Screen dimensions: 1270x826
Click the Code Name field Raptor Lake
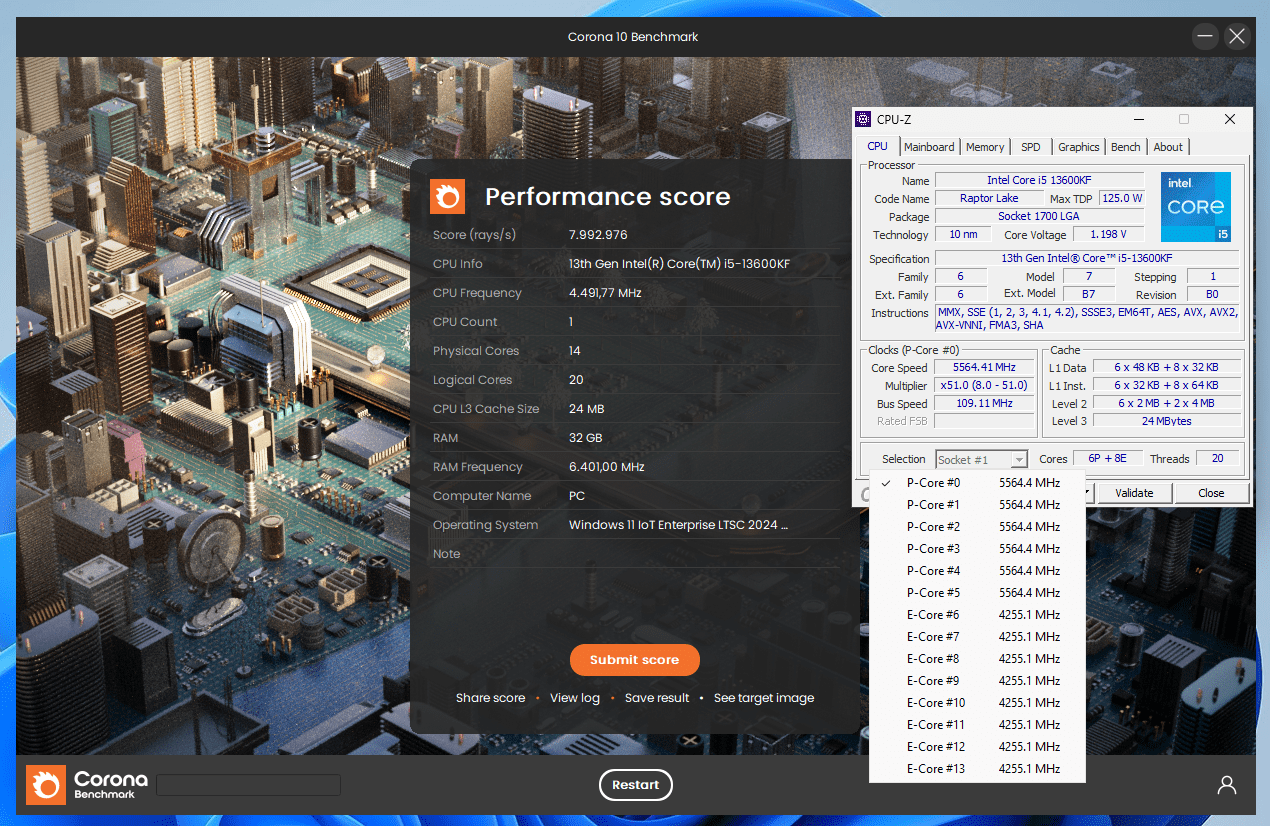pos(989,198)
